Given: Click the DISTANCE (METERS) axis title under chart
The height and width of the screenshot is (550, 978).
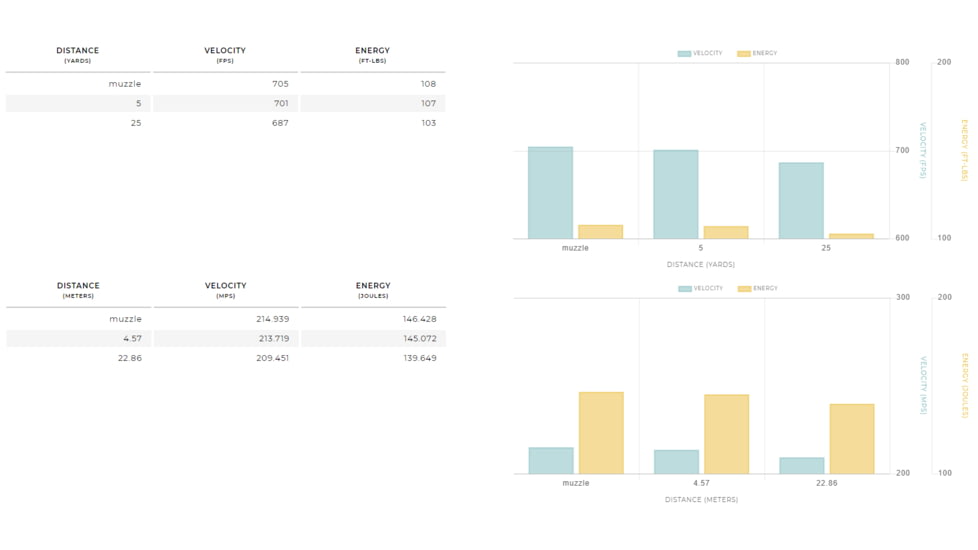Looking at the screenshot, I should pos(701,499).
